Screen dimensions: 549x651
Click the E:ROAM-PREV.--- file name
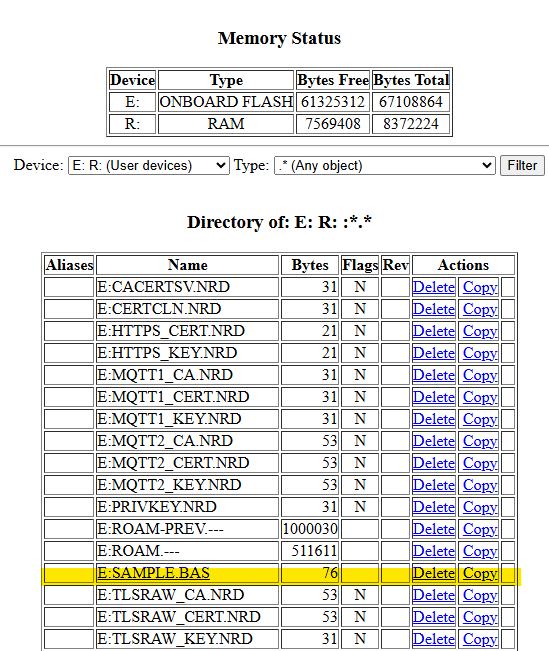click(x=160, y=529)
